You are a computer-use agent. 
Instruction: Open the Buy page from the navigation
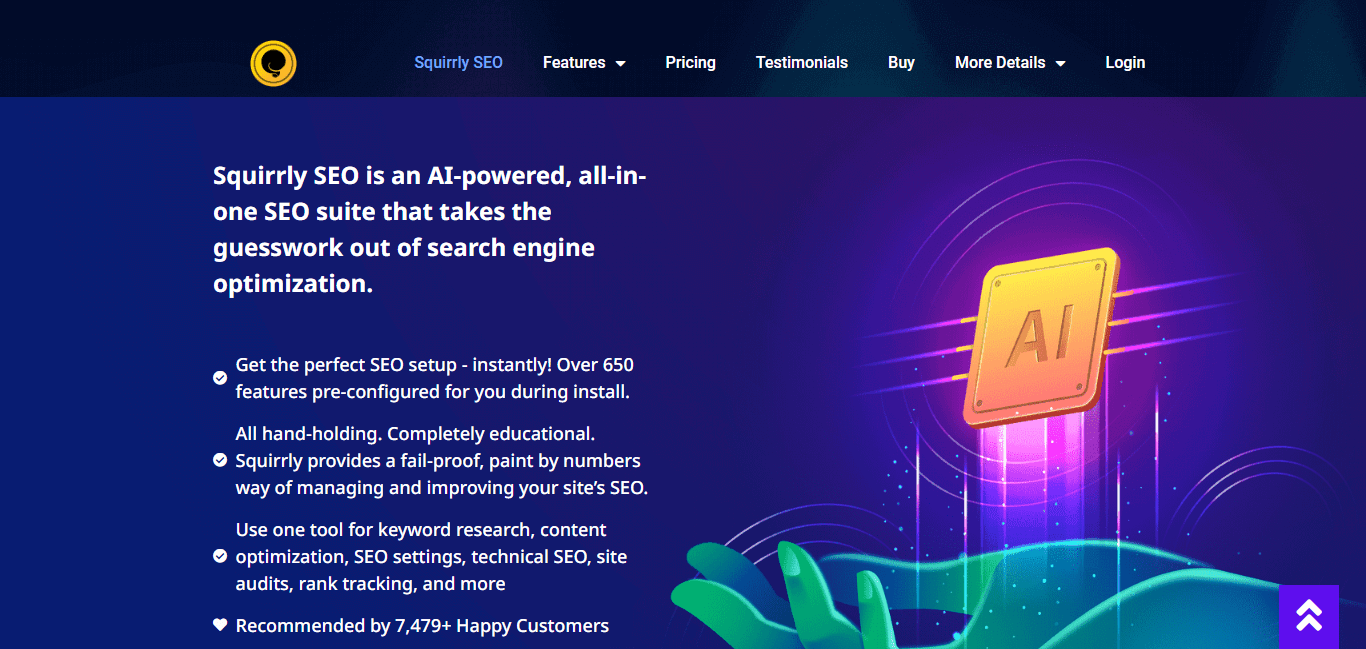point(901,62)
